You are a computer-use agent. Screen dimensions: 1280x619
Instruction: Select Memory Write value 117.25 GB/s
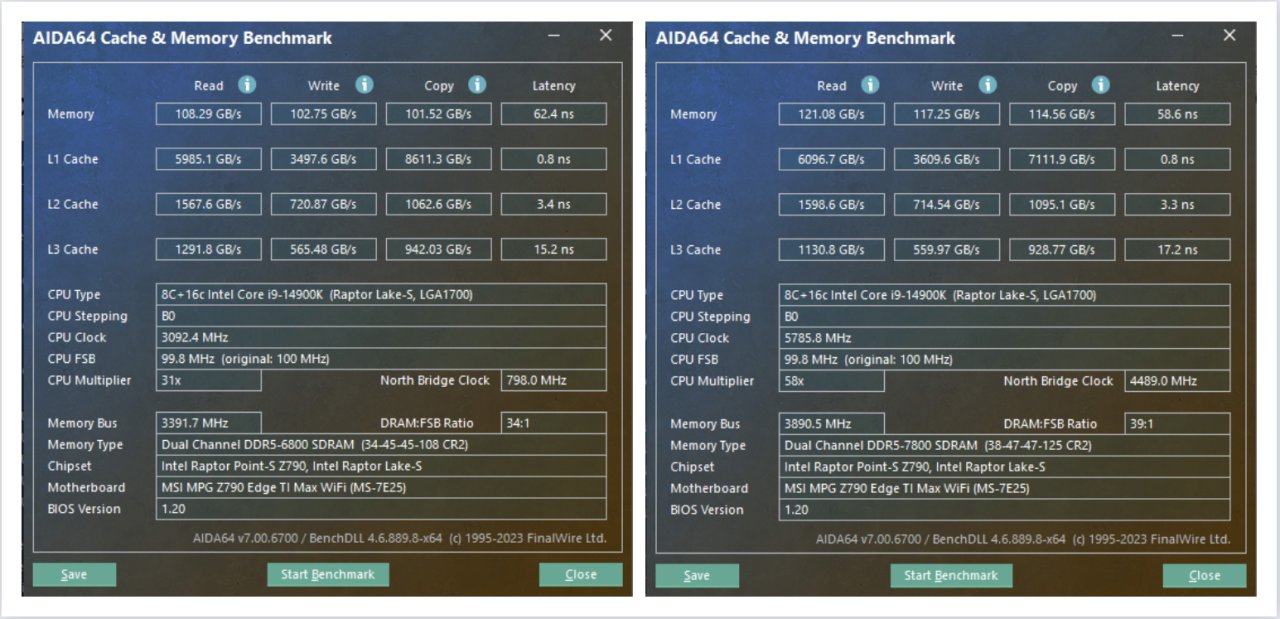pyautogui.click(x=946, y=114)
